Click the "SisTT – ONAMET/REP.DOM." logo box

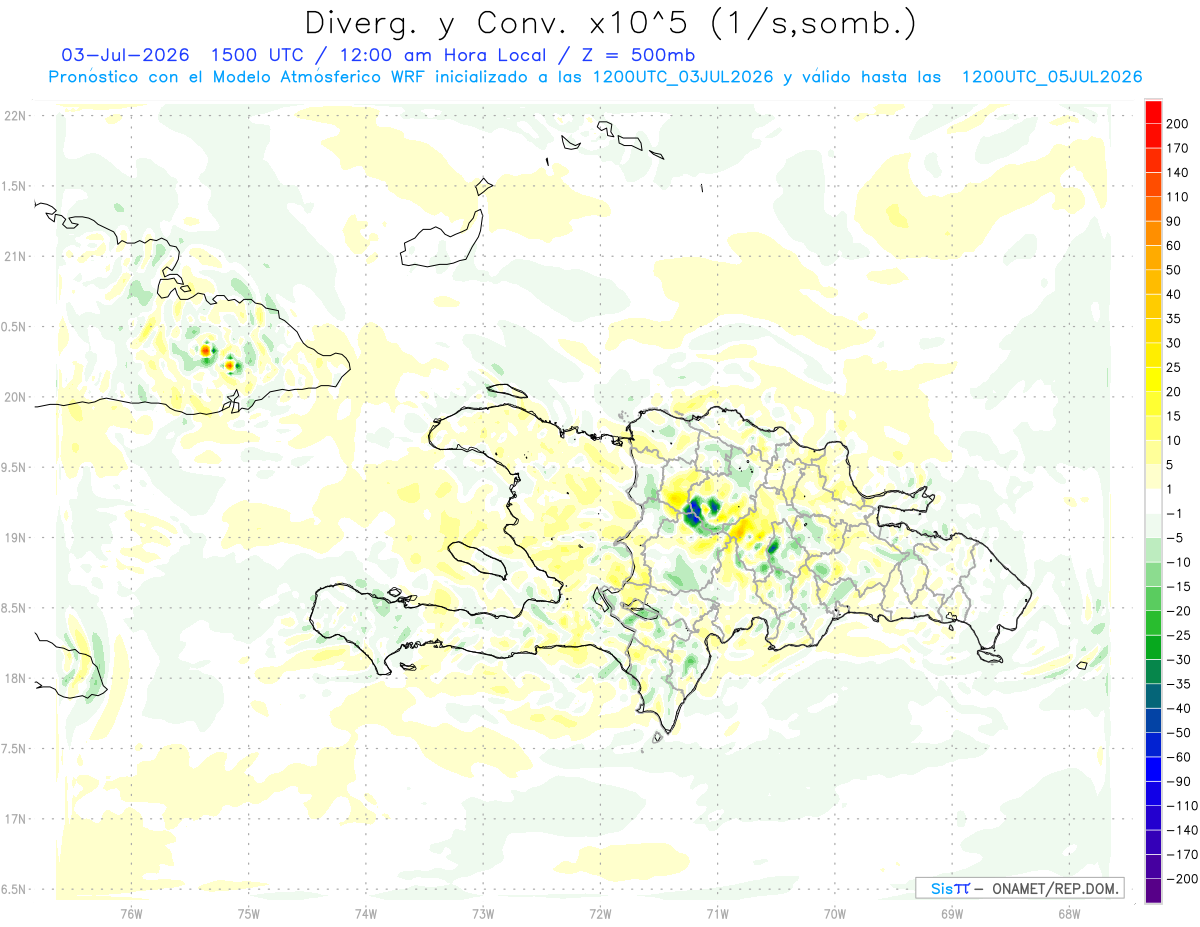click(x=1019, y=888)
